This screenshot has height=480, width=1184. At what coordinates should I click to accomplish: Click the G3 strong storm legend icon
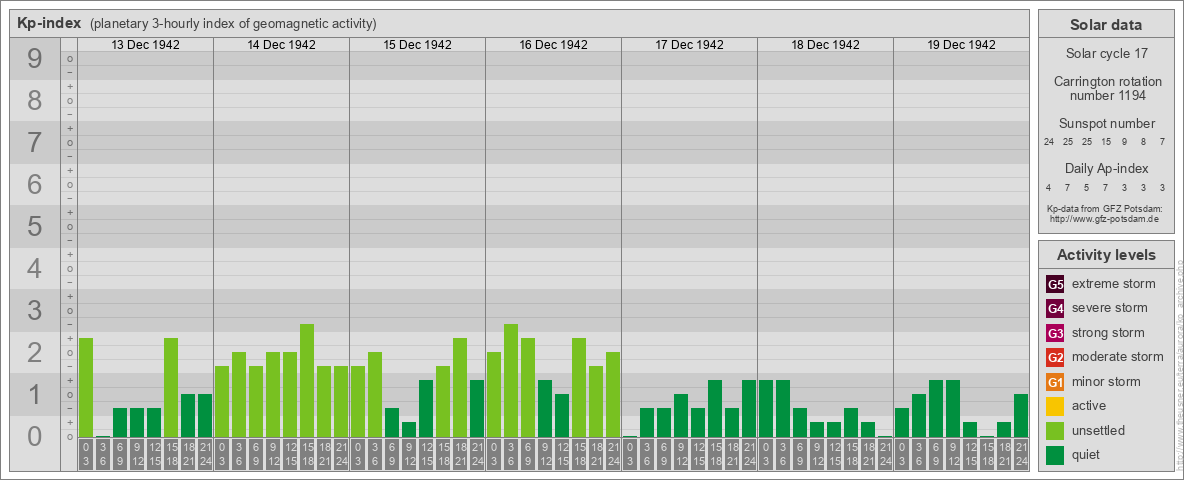pos(1055,333)
